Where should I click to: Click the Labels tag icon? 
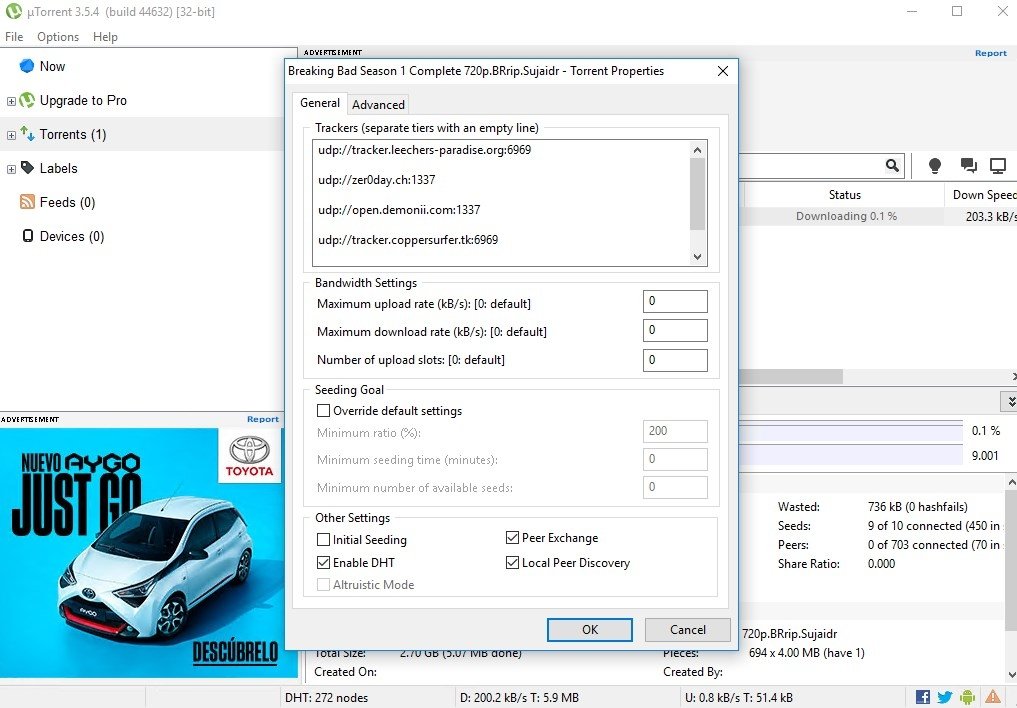coord(27,168)
